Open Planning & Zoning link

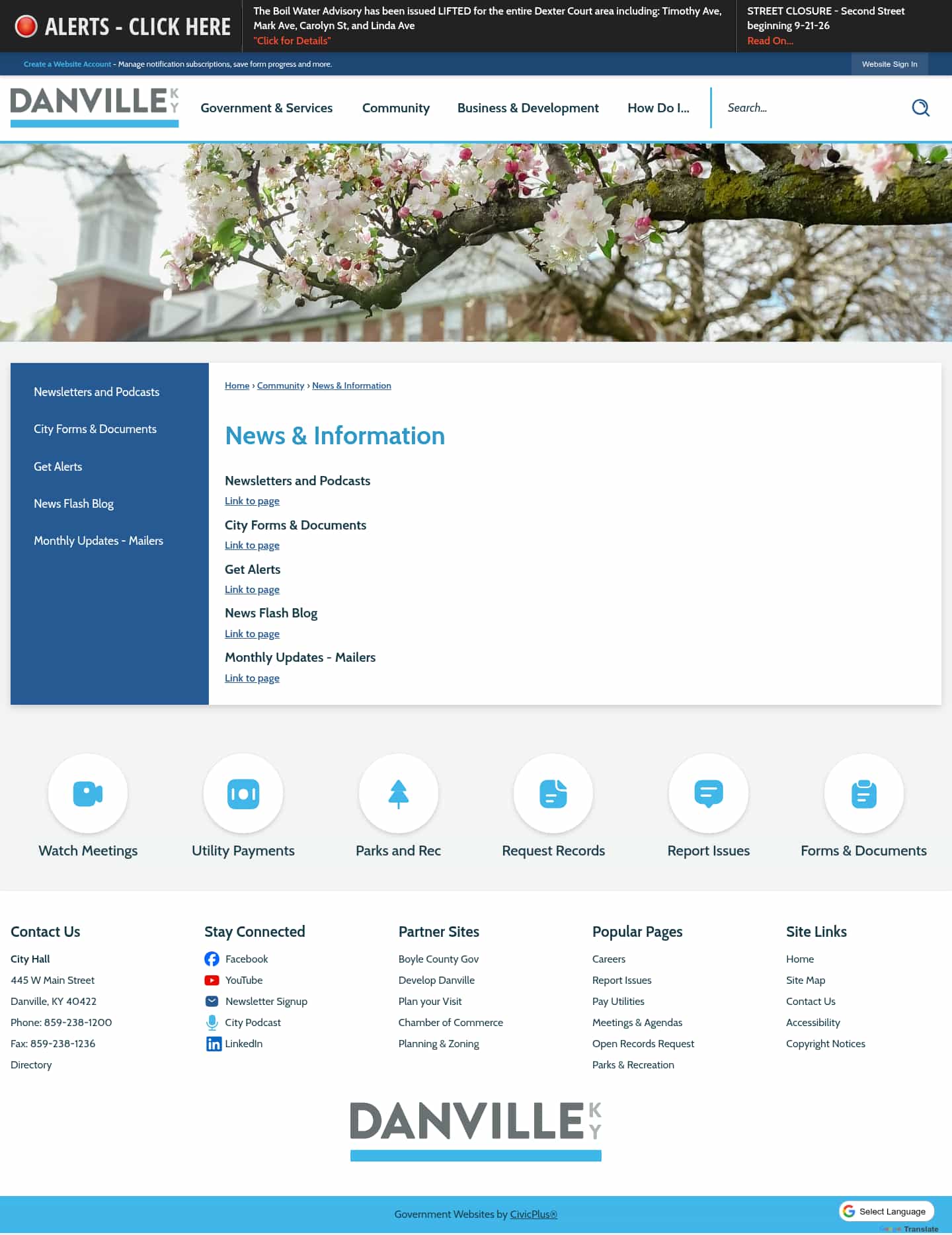pos(438,1044)
